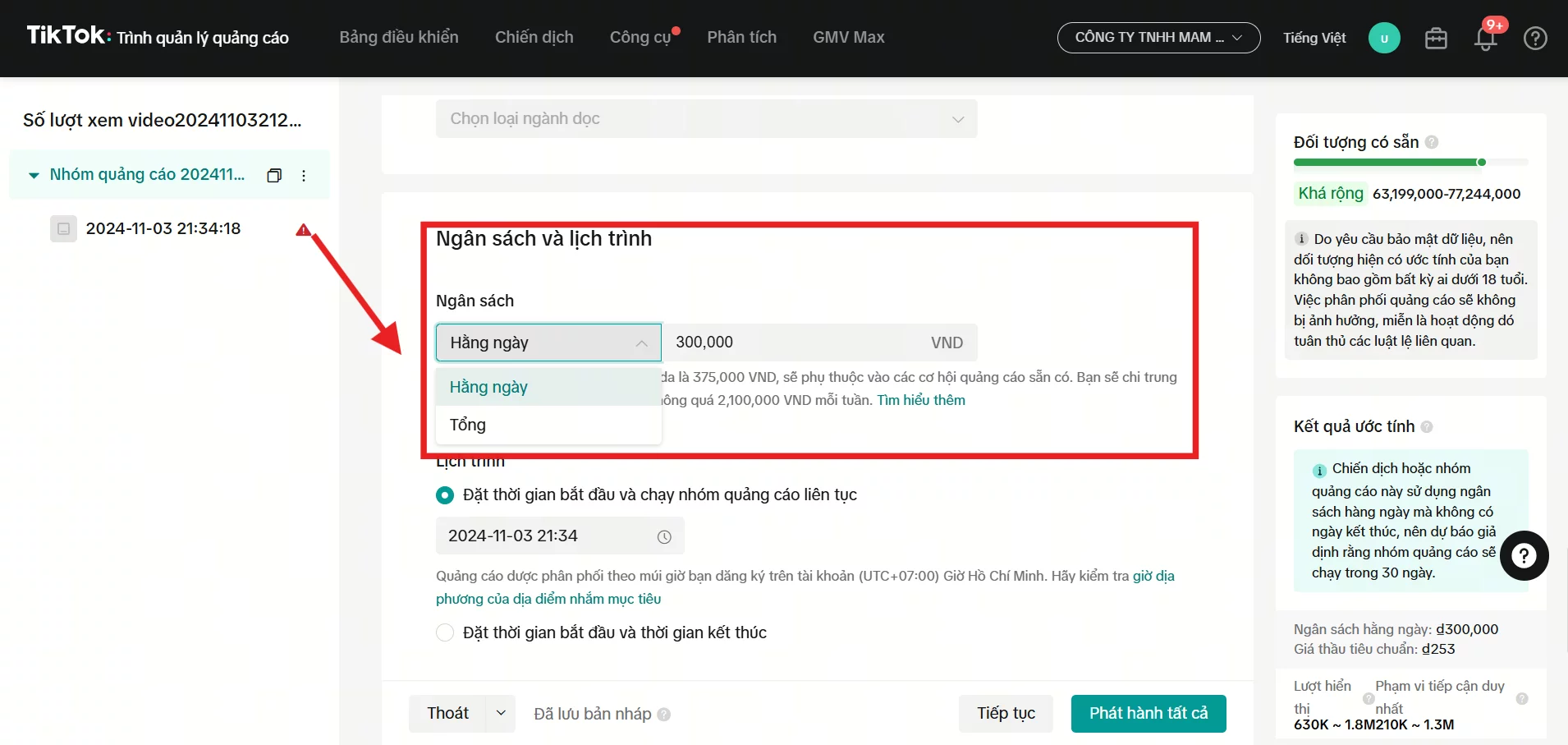Go to Phân tích tab
This screenshot has width=1568, height=745.
tap(742, 37)
